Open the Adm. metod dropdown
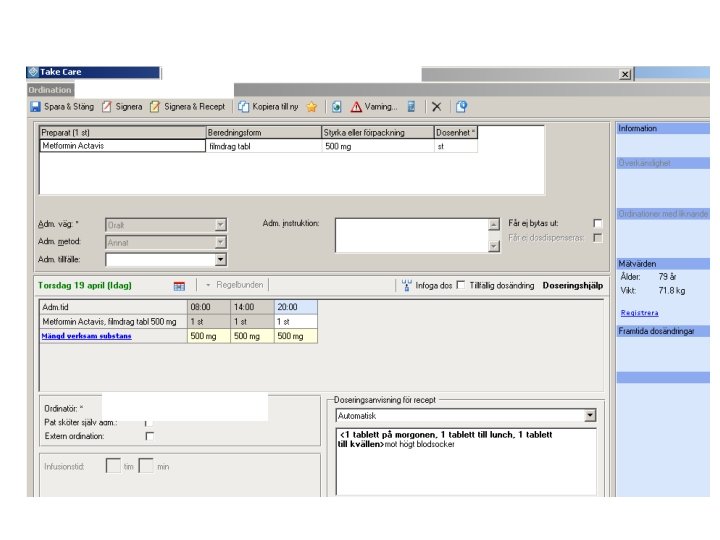Image resolution: width=720 pixels, height=540 pixels. pyautogui.click(x=220, y=242)
